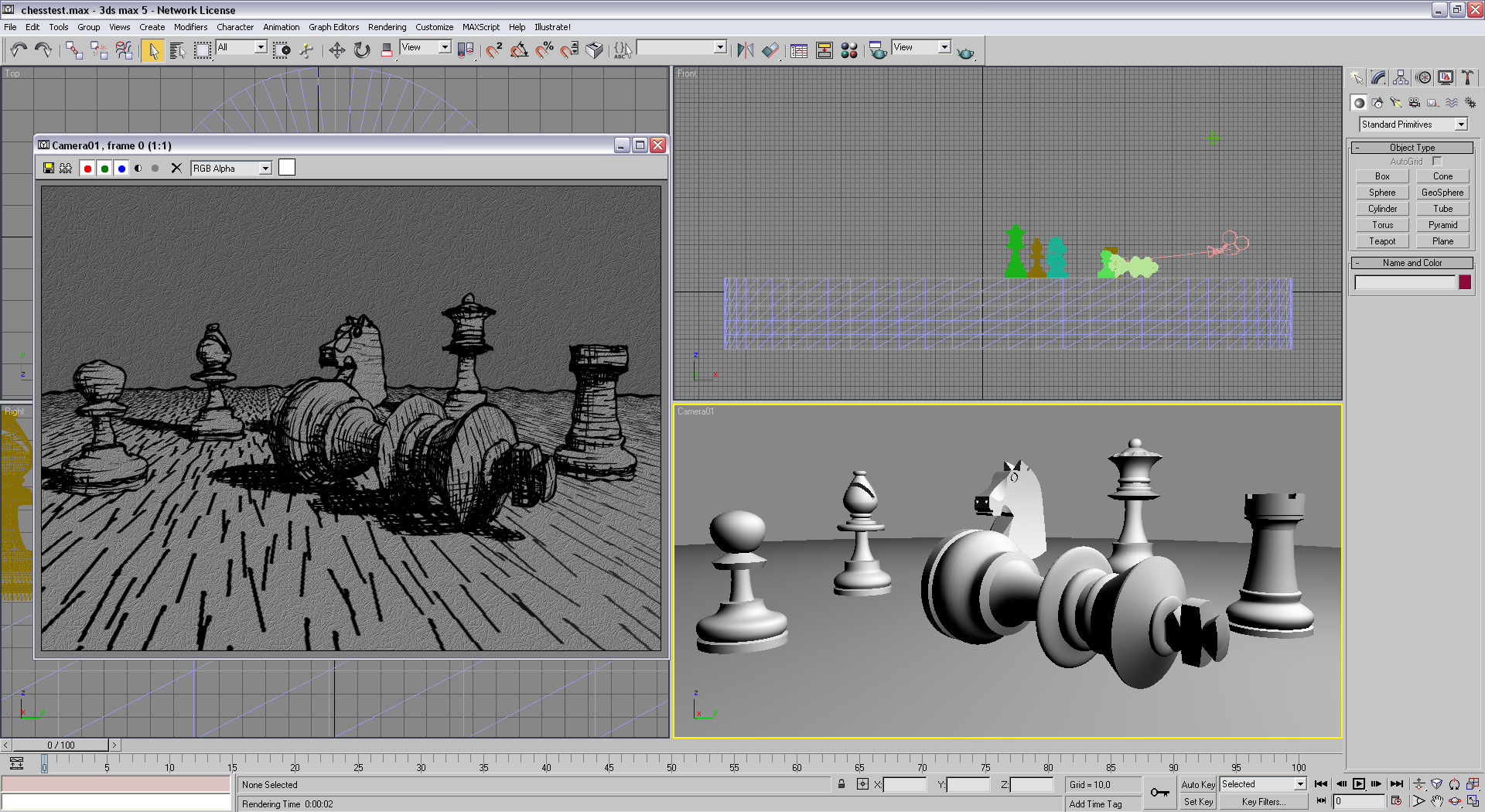Click the Sphere button

[x=1382, y=193]
